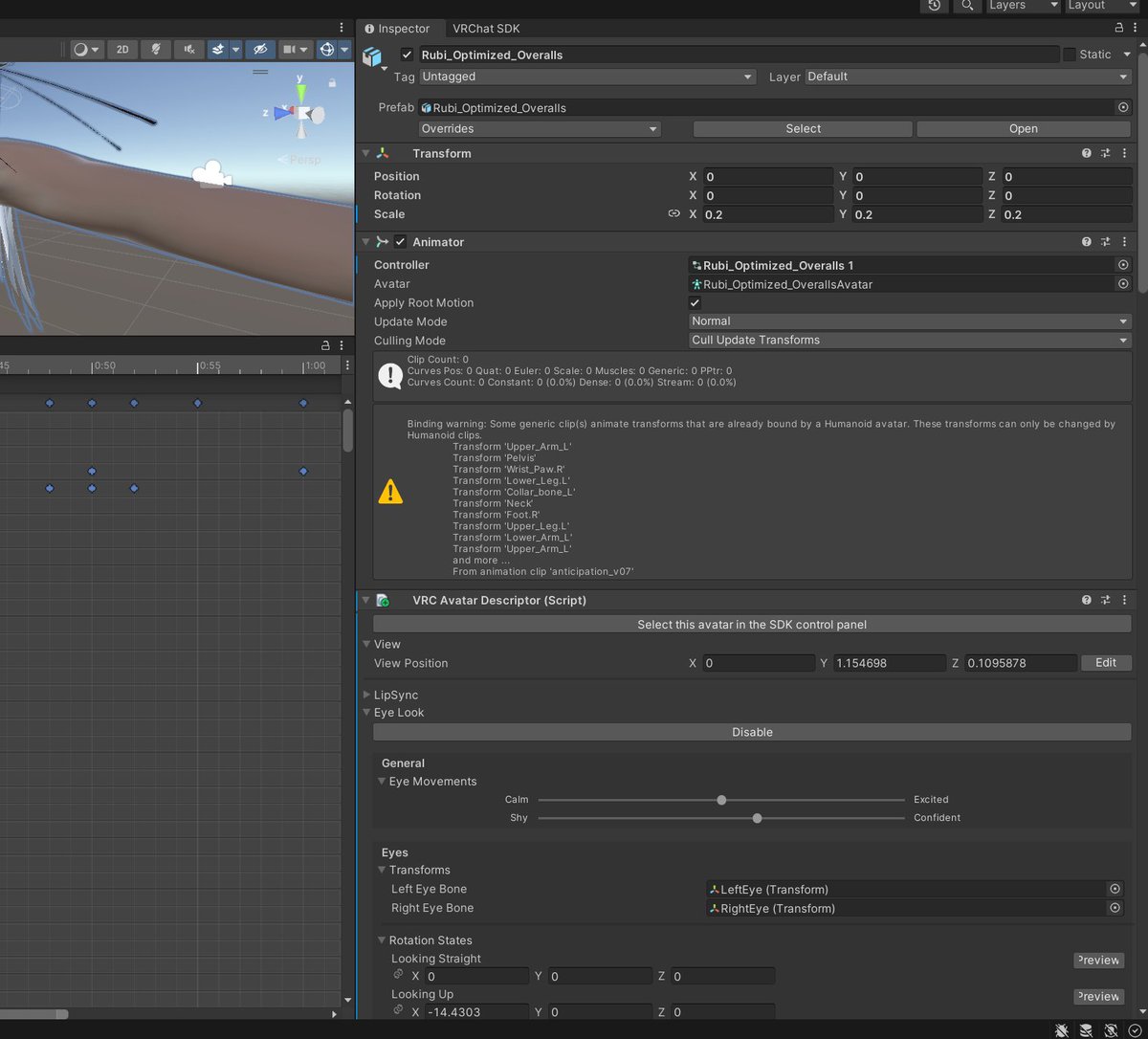Click Preview for Looking Straight

[x=1098, y=961]
